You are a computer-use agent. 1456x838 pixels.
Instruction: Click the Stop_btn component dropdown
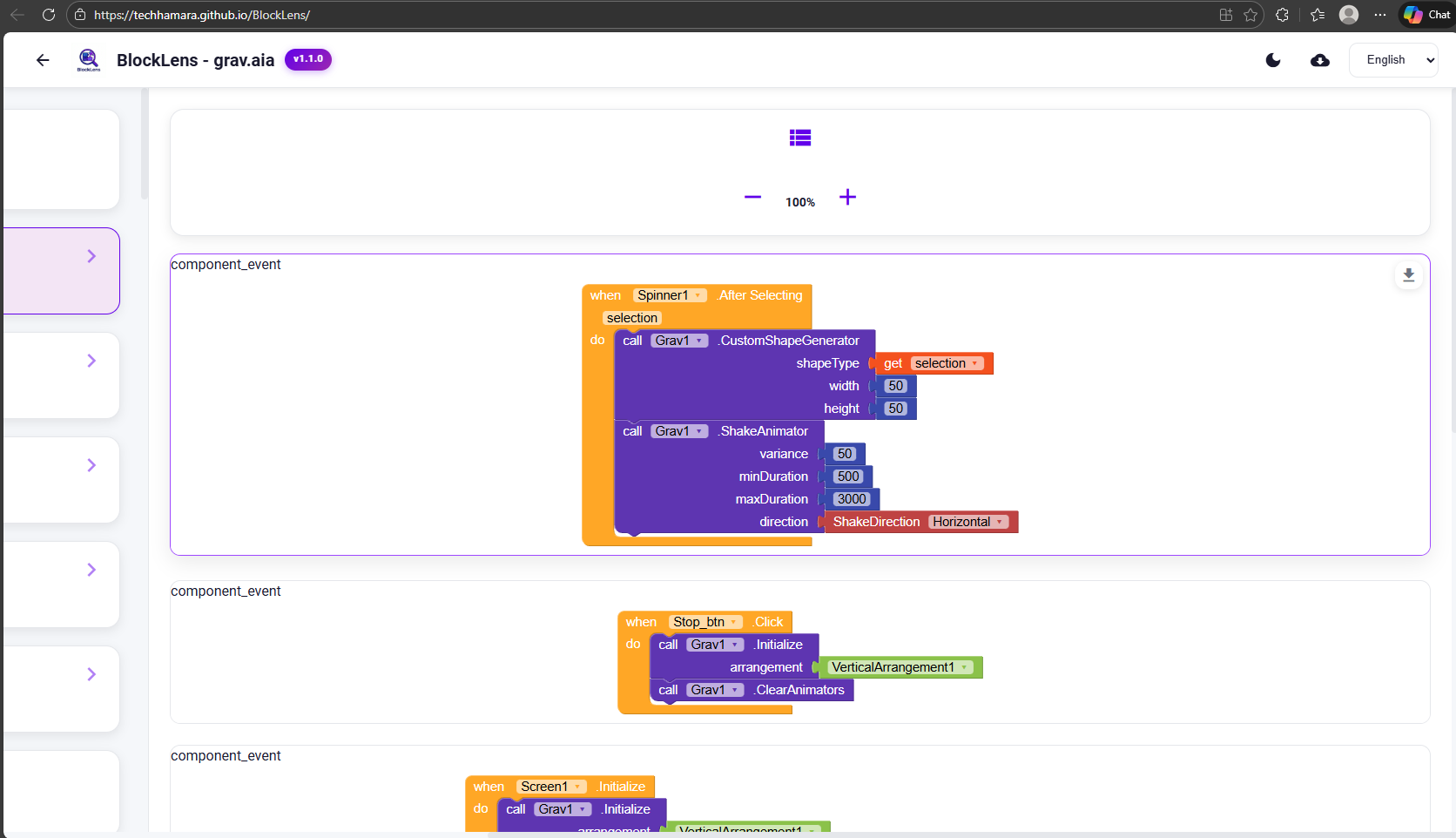734,622
